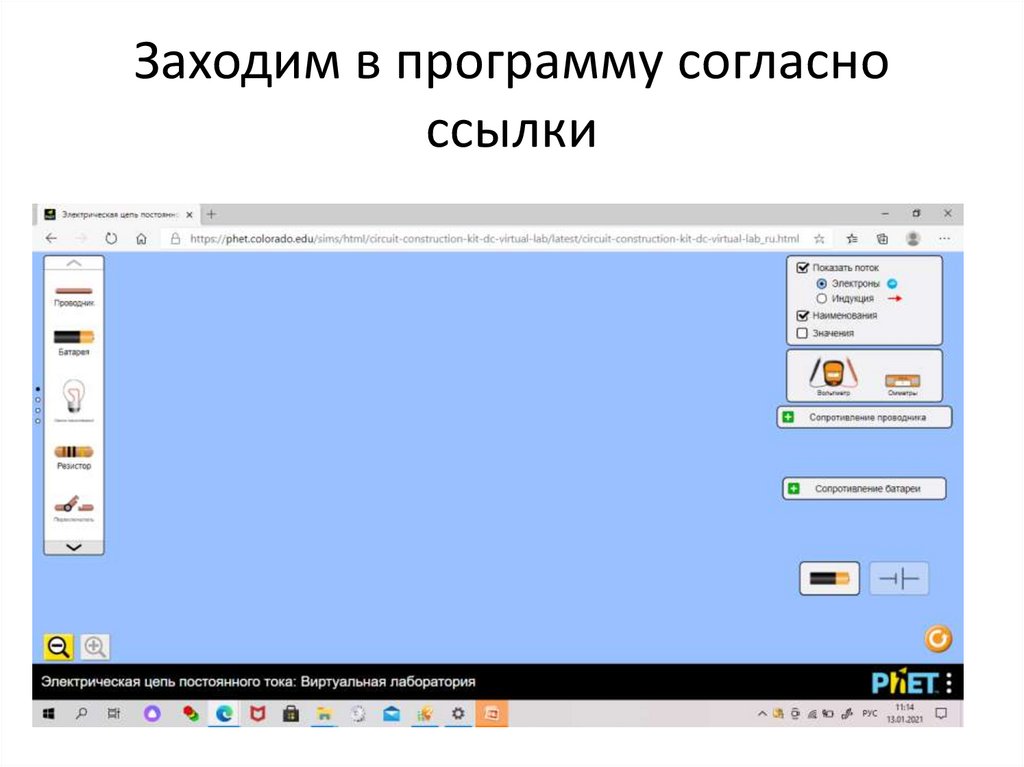Screen dimensions: 1024x767
Task: Page the component carousel down
Action: pyautogui.click(x=74, y=547)
